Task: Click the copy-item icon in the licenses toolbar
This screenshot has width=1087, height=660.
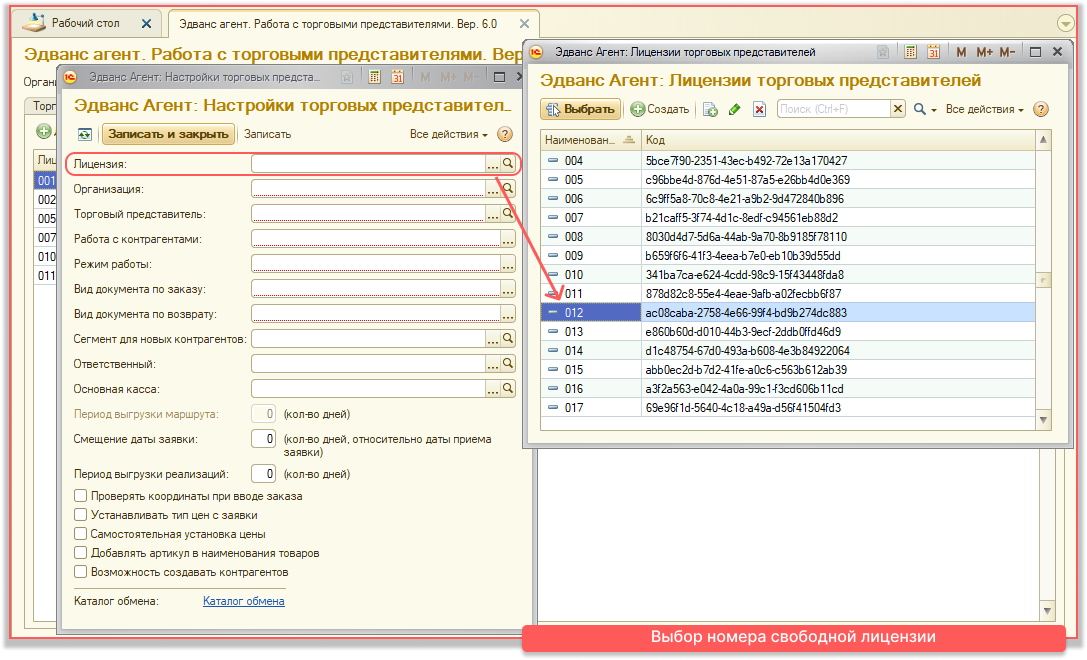Action: [x=710, y=109]
